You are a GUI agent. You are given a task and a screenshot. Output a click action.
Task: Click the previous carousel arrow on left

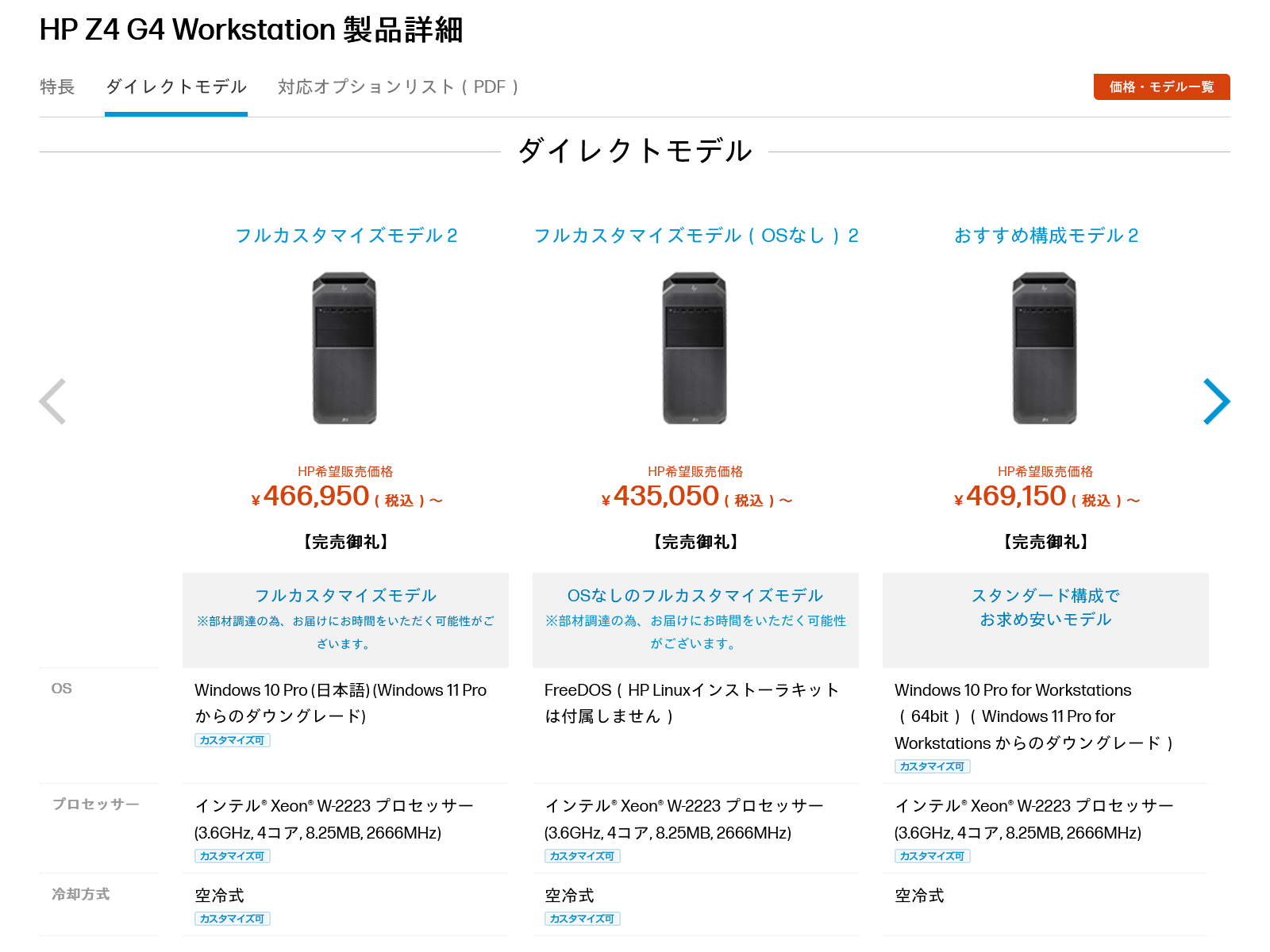[52, 401]
